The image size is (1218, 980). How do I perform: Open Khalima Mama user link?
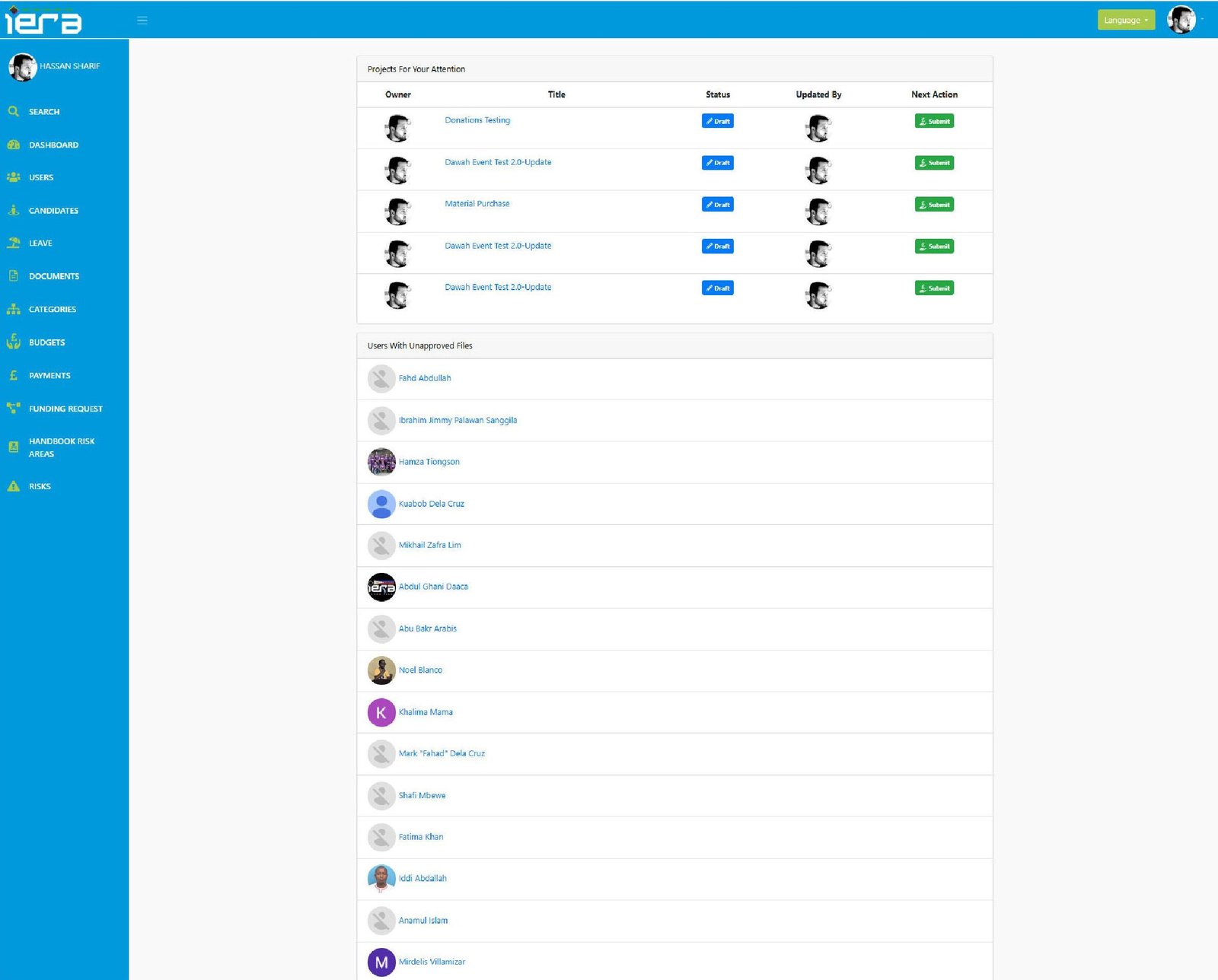coord(426,712)
